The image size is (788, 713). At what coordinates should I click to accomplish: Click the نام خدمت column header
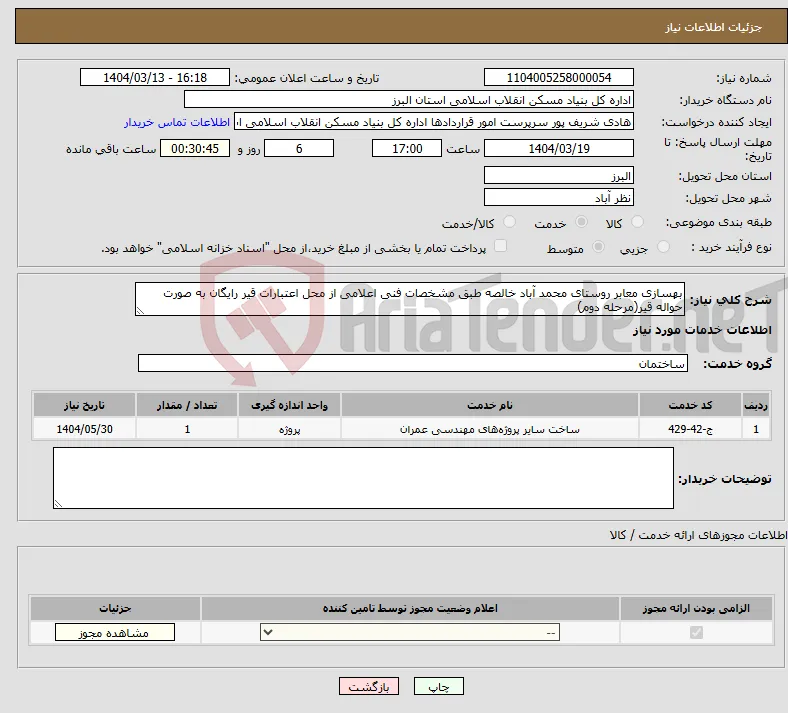[489, 405]
